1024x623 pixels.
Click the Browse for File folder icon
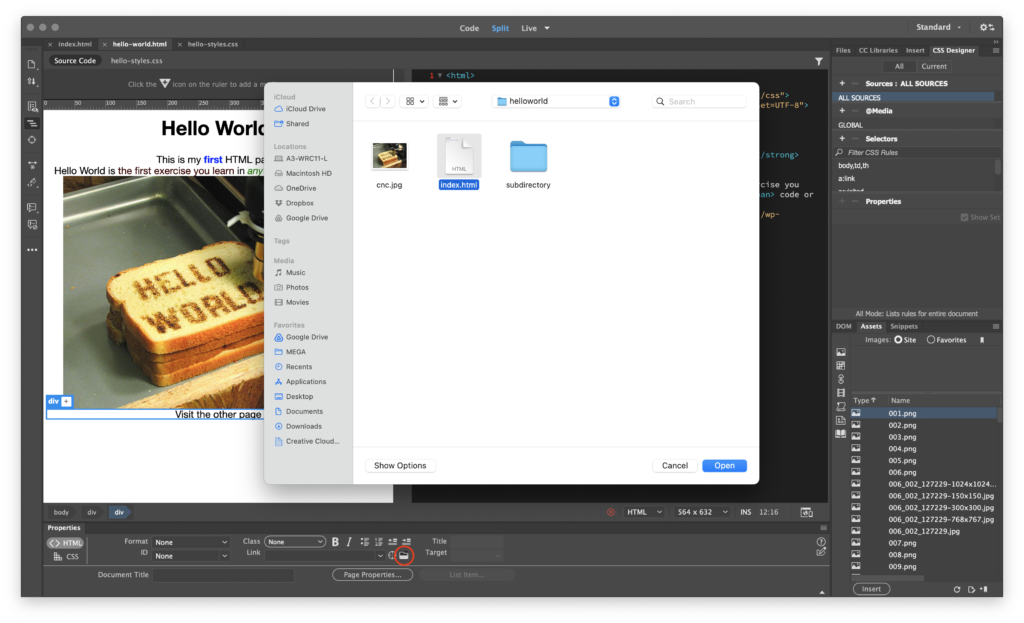[x=404, y=555]
